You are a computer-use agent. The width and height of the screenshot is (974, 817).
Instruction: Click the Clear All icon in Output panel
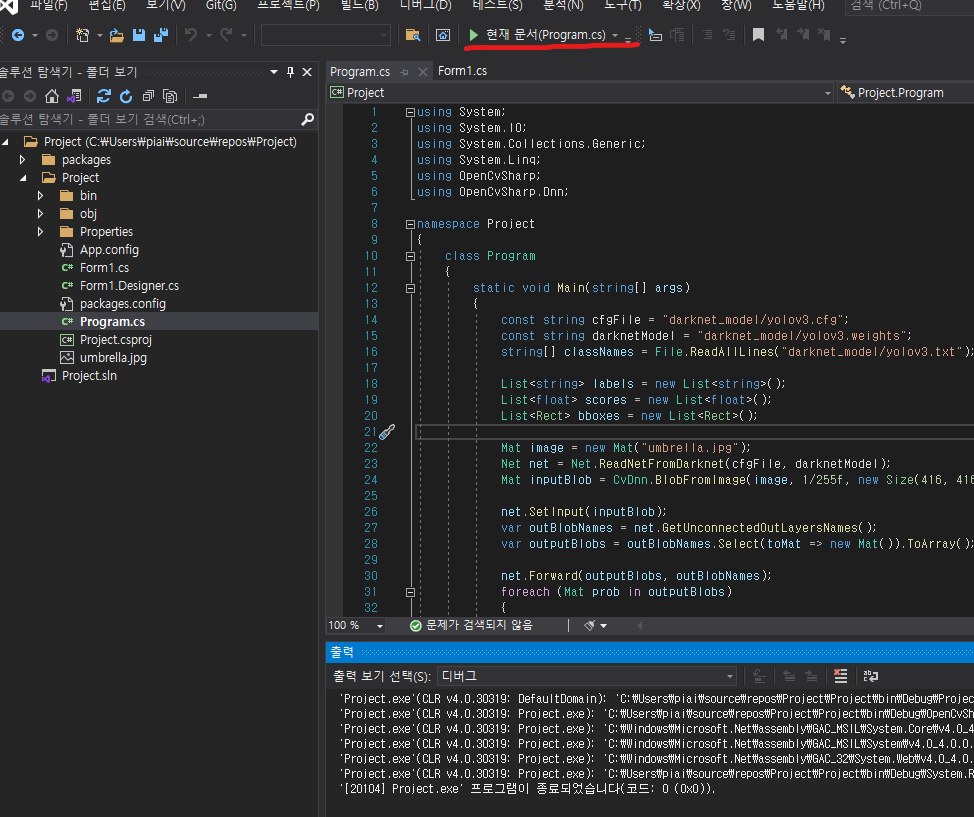[x=840, y=677]
